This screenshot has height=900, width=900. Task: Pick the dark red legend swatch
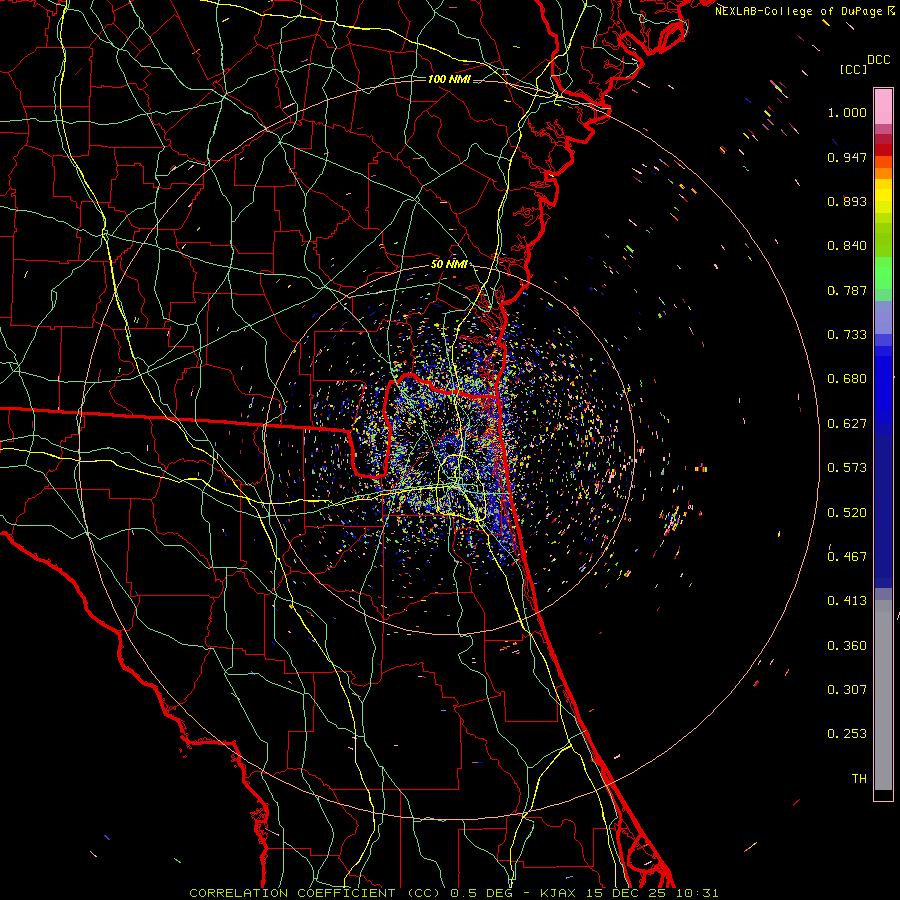click(x=883, y=150)
